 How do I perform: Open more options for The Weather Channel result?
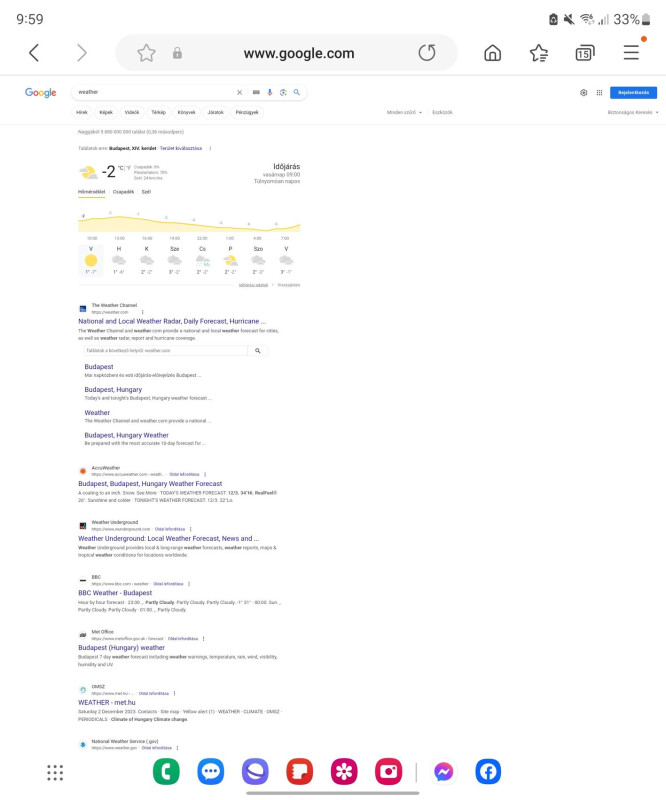tap(142, 312)
